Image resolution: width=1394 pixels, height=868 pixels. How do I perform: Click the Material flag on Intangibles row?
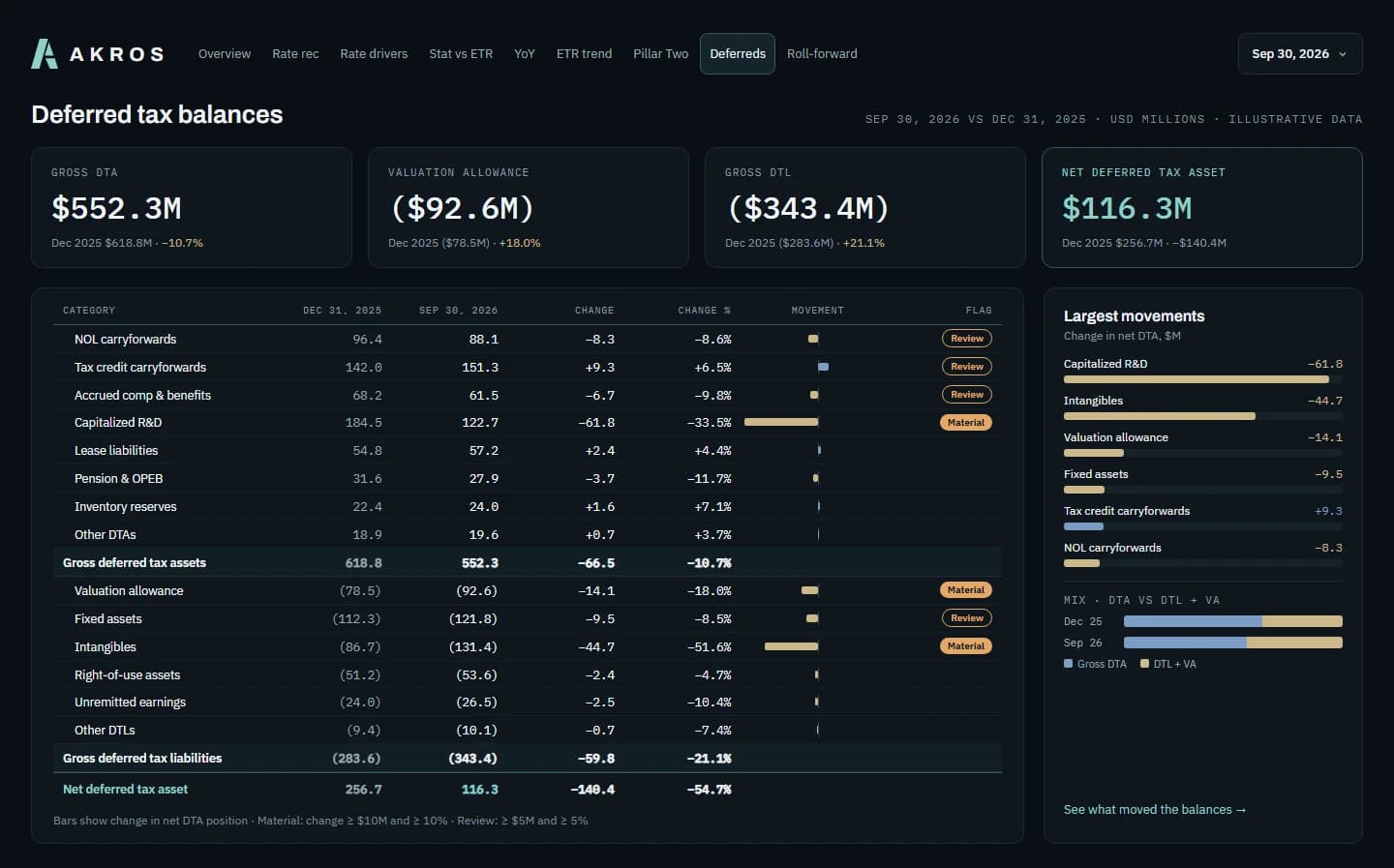[x=966, y=646]
